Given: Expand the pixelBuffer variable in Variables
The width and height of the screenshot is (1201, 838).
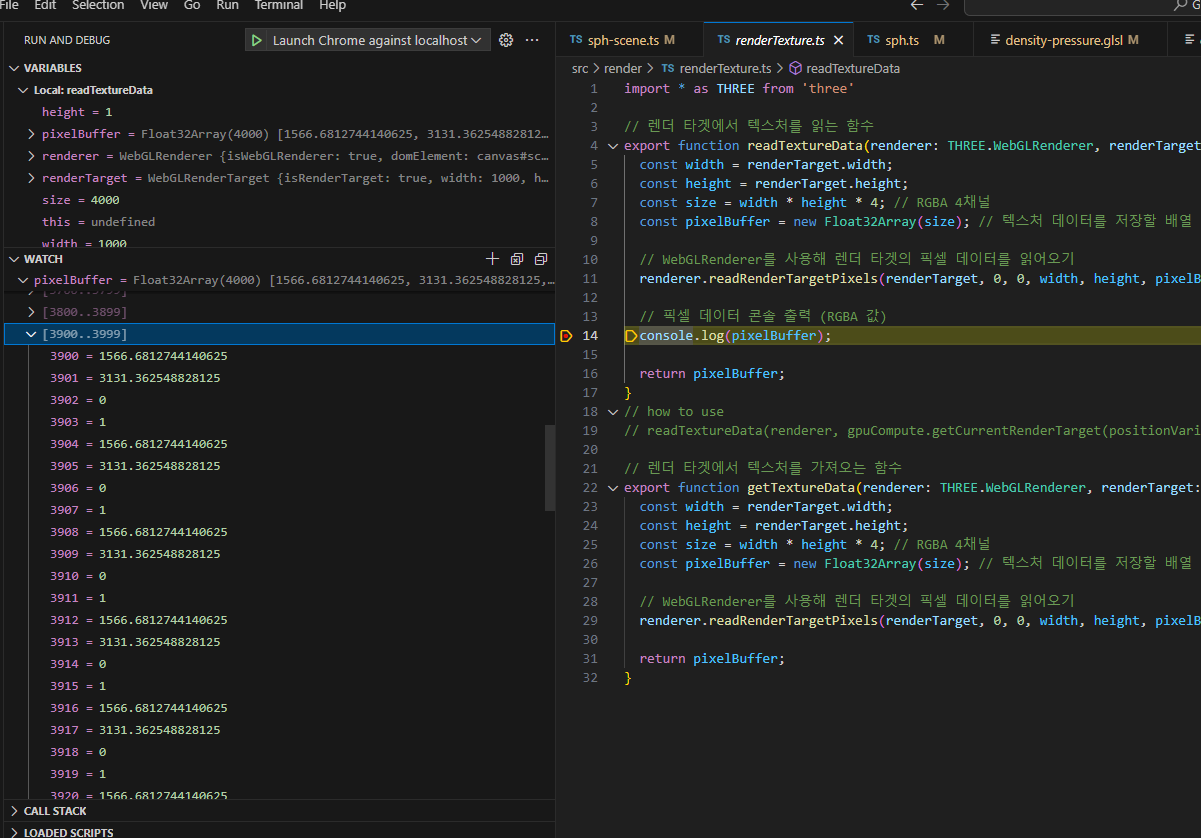Looking at the screenshot, I should coord(32,134).
